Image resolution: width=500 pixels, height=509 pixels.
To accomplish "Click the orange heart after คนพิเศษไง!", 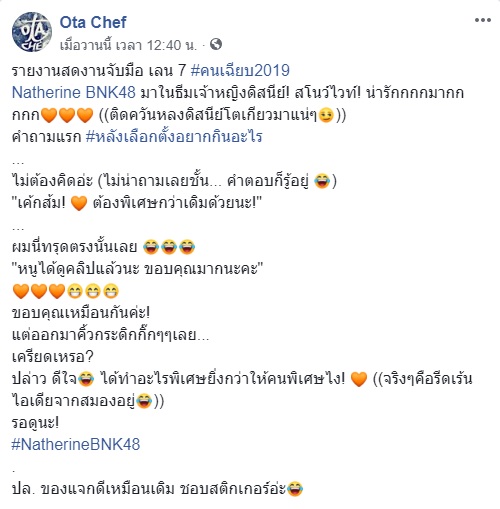I will click(x=359, y=379).
